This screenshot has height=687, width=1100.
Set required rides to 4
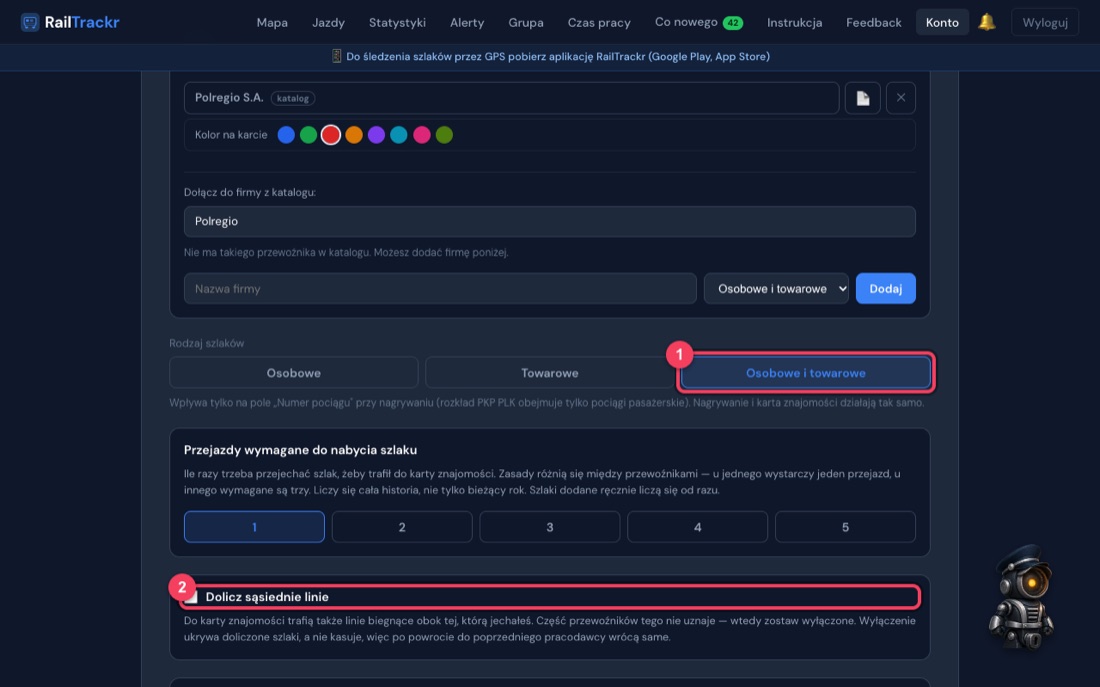(x=697, y=527)
